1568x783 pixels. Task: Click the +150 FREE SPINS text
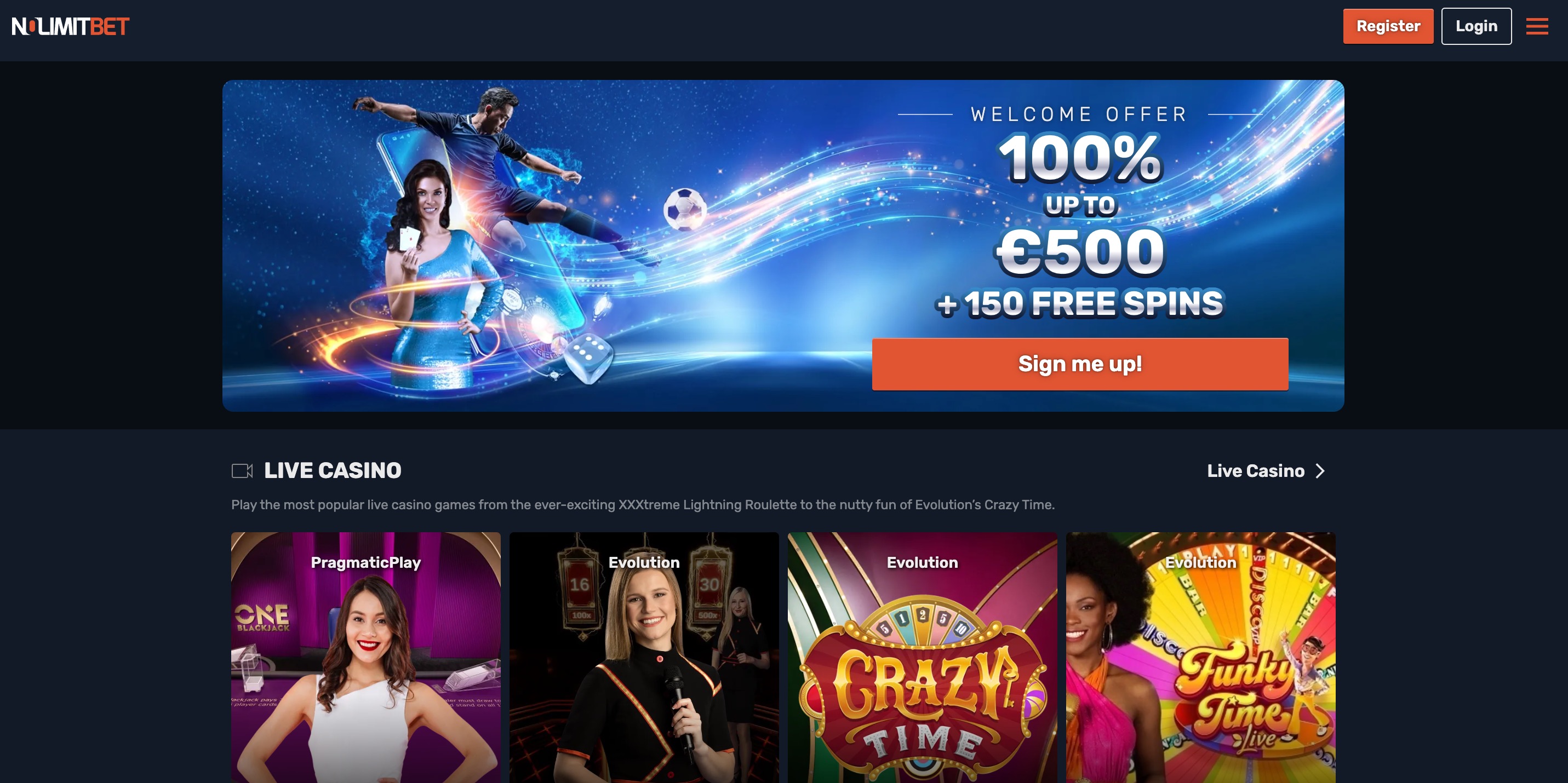(1080, 303)
